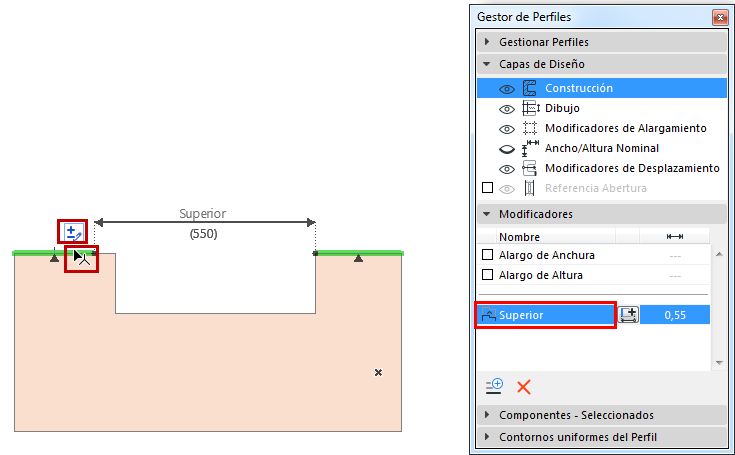Select Modificadores de Alargamiento layer name
735x455 pixels.
(625, 128)
